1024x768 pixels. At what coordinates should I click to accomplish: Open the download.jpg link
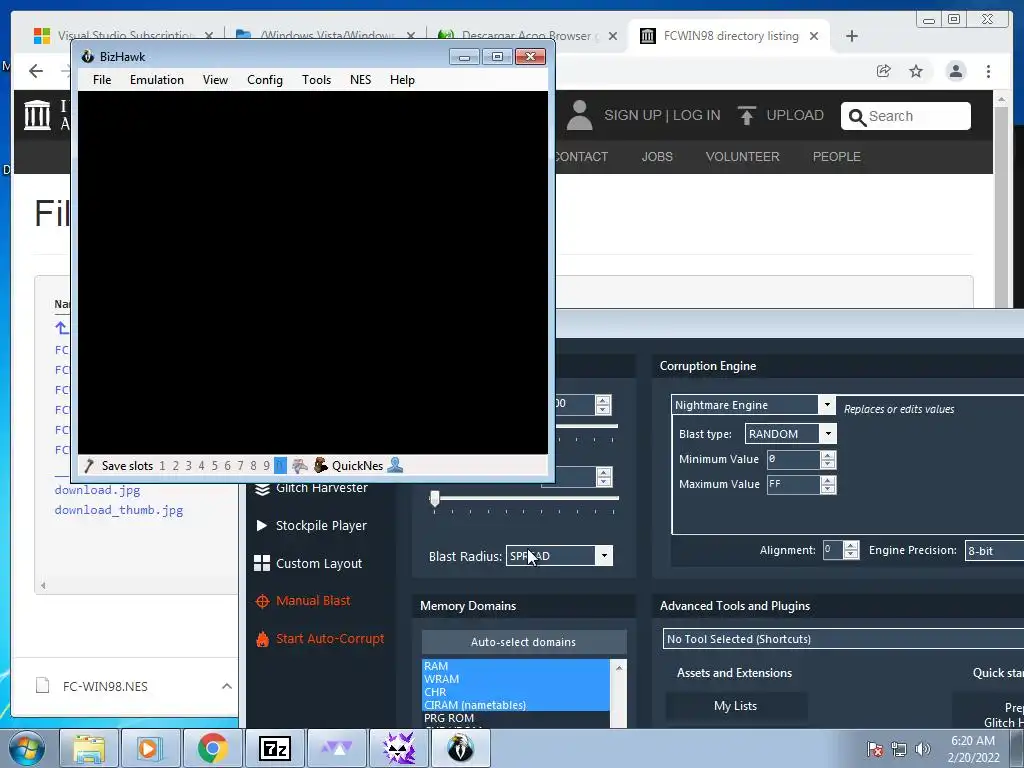(97, 490)
